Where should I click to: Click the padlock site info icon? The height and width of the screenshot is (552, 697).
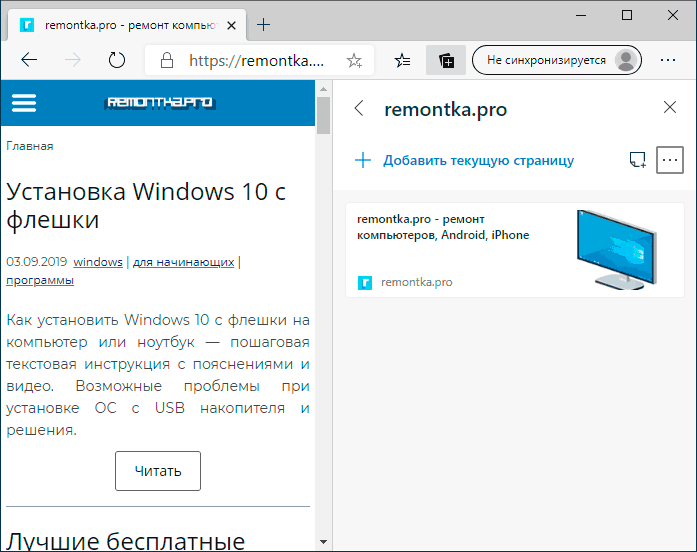coord(167,60)
